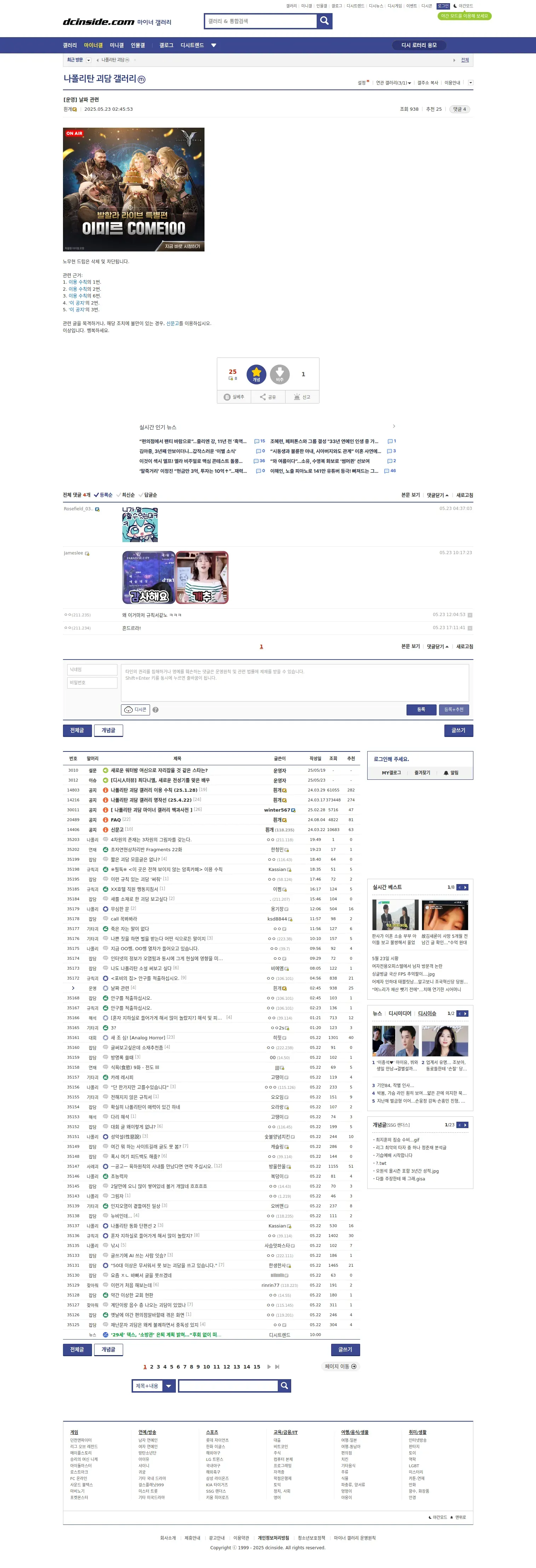Open the 미니갤 navigation tab

point(116,45)
